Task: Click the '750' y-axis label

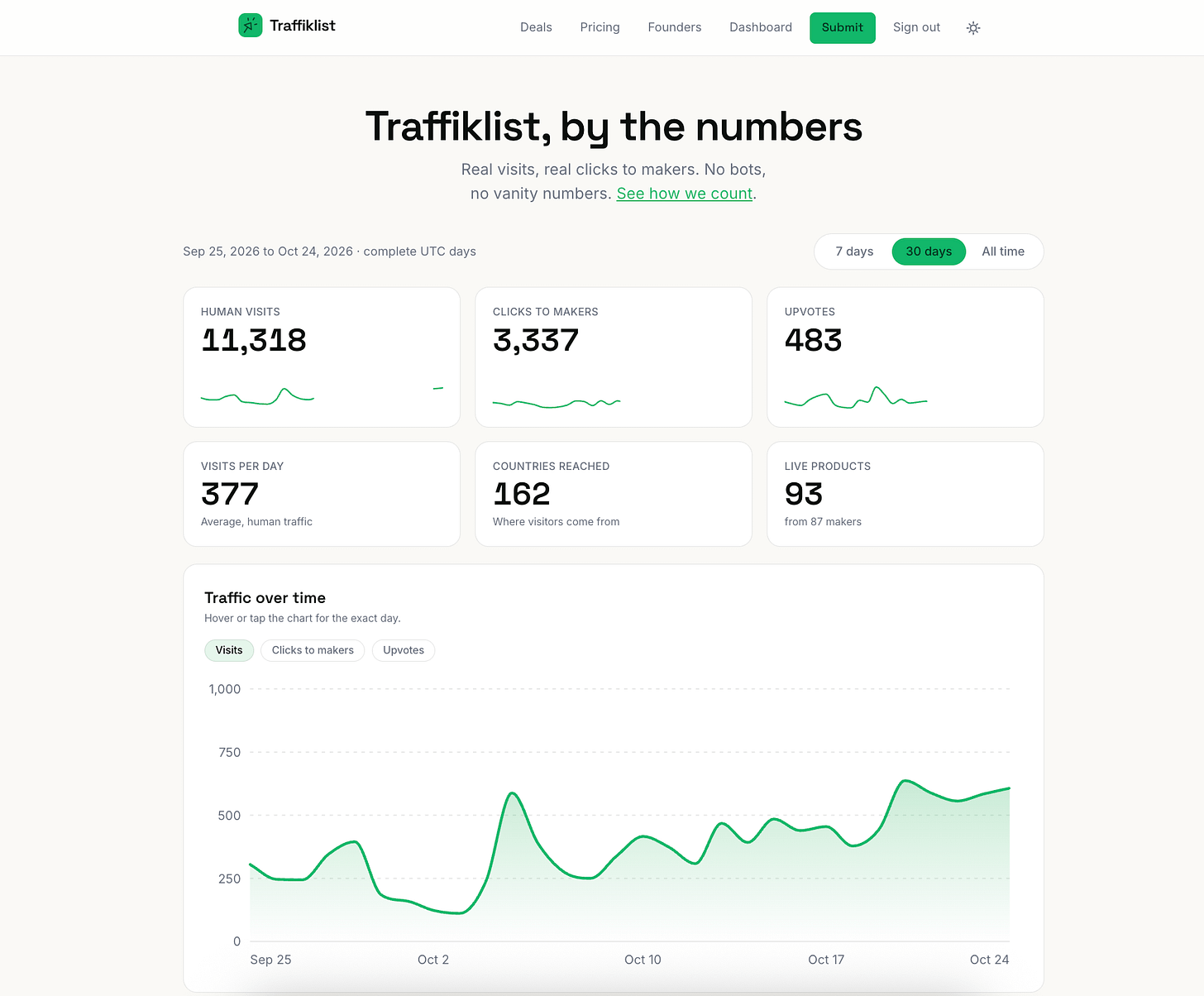Action: 230,753
